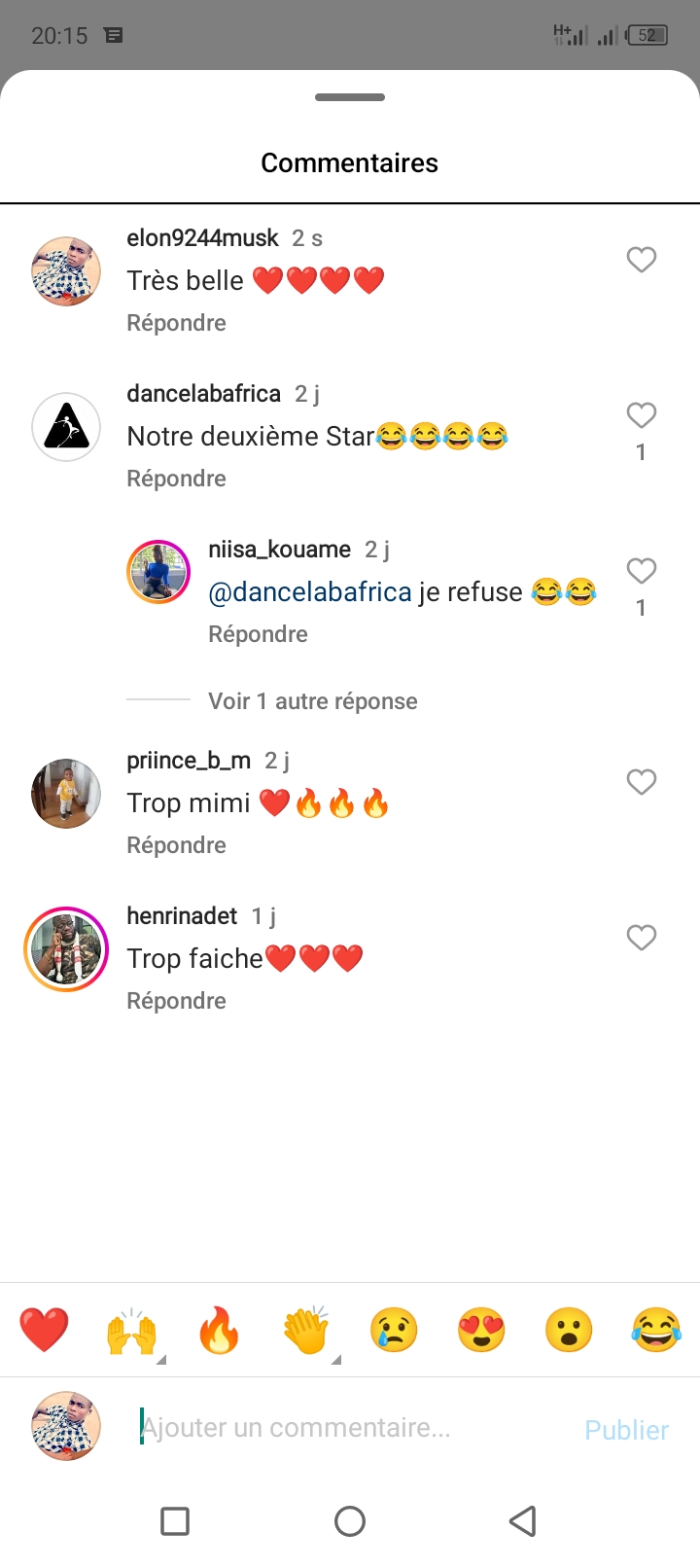This screenshot has width=700, height=1568.
Task: Like priince_b_m's "Trop mimi" comment
Action: (x=641, y=782)
